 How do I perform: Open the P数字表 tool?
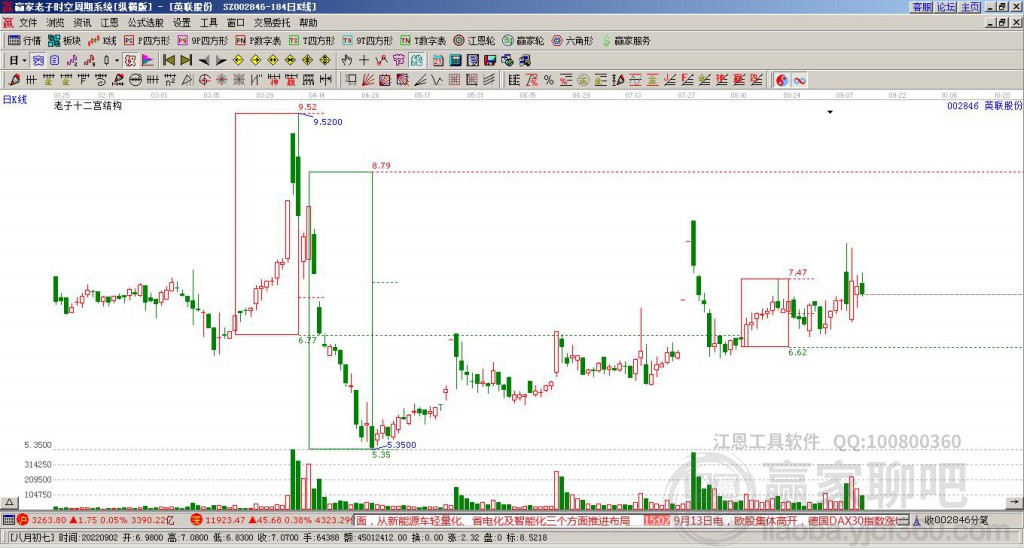click(259, 40)
